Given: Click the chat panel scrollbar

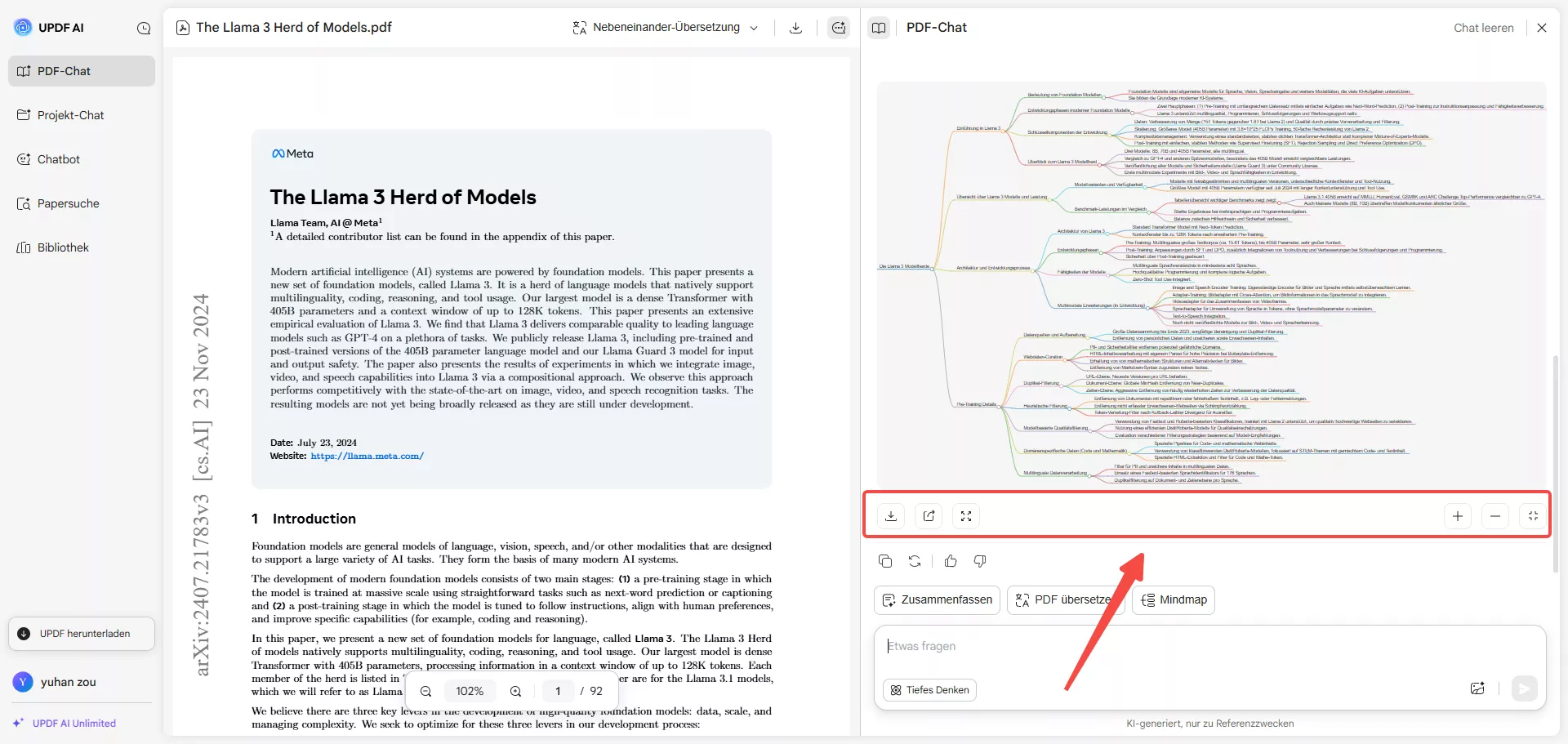Looking at the screenshot, I should (1555, 463).
